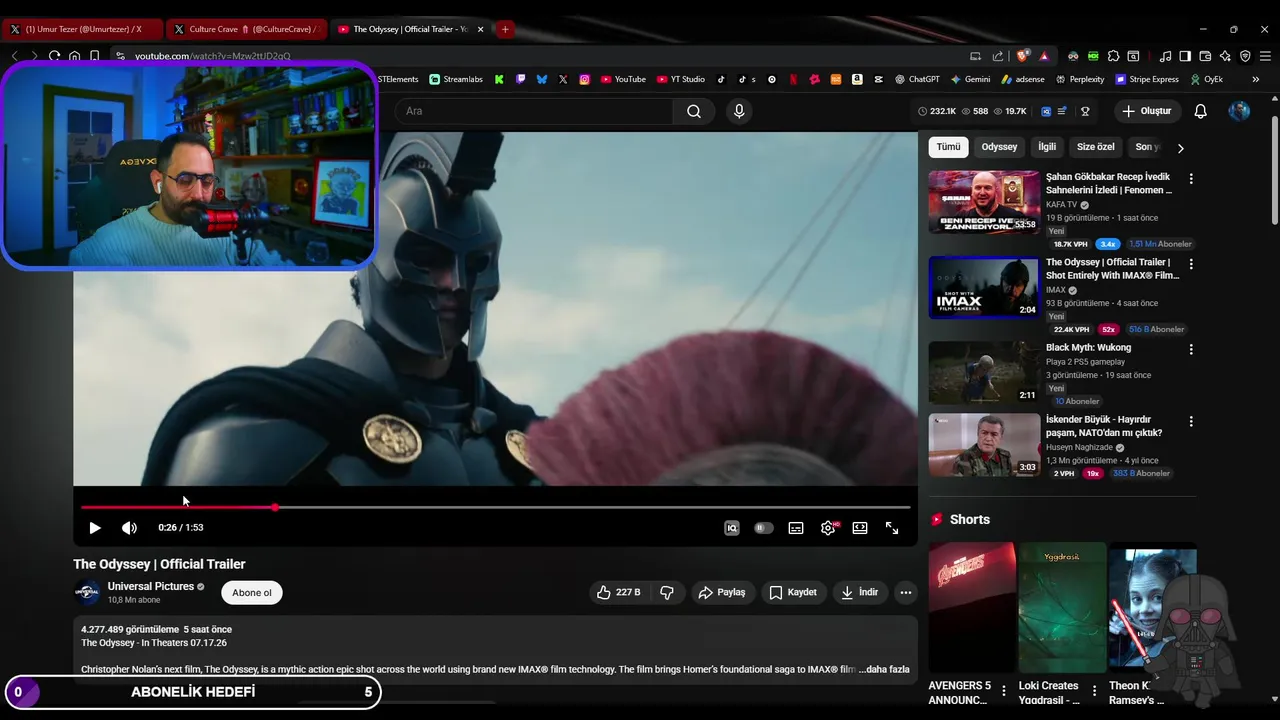Open the Gemini bookmark
This screenshot has width=1280, height=720.
970,79
